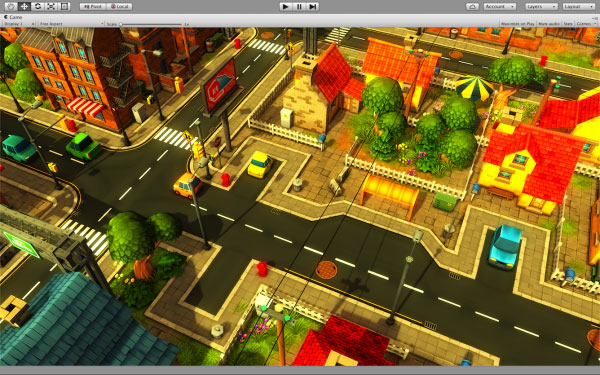Select the Hand tool
This screenshot has height=375, width=600.
(11, 7)
